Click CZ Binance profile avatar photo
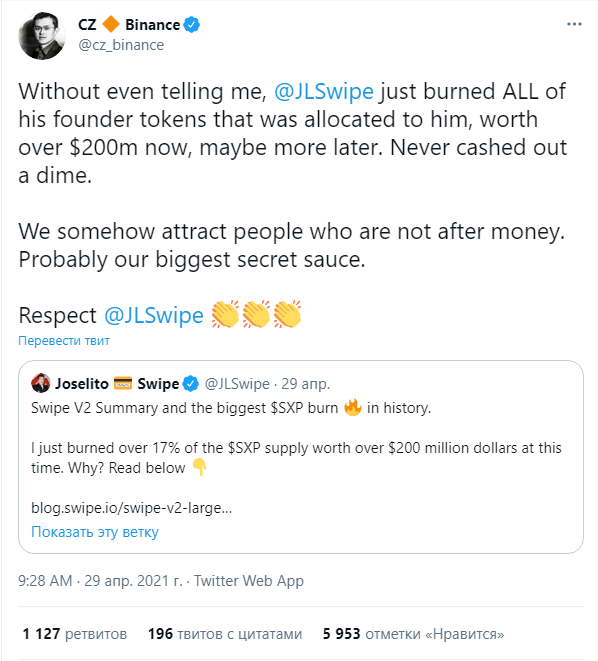Viewport: 598px width, 661px height. point(42,35)
